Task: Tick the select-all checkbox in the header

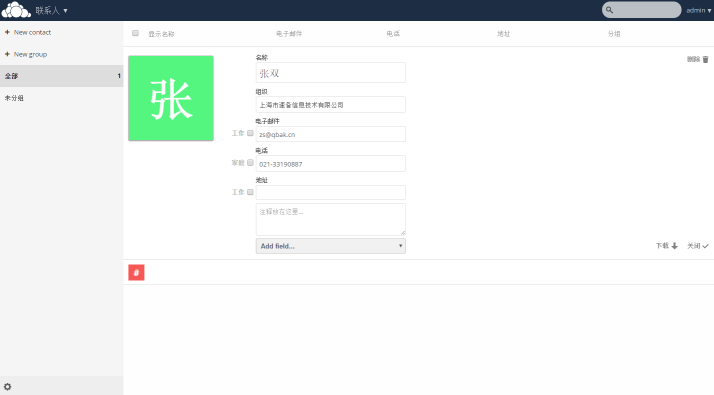Action: coord(135,33)
